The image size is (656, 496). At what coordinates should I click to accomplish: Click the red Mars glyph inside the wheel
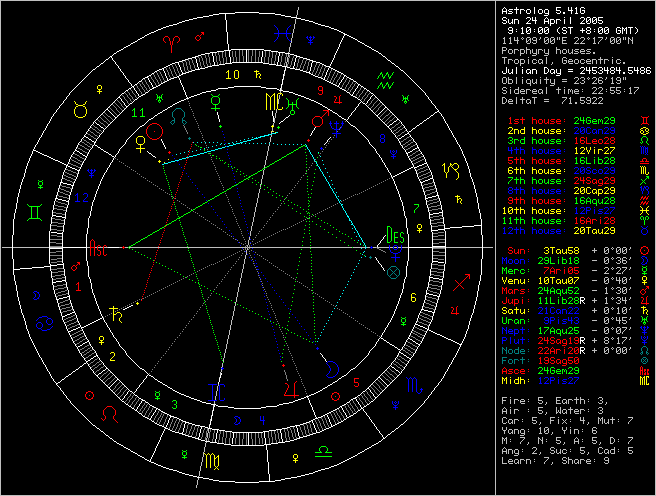pos(318,121)
